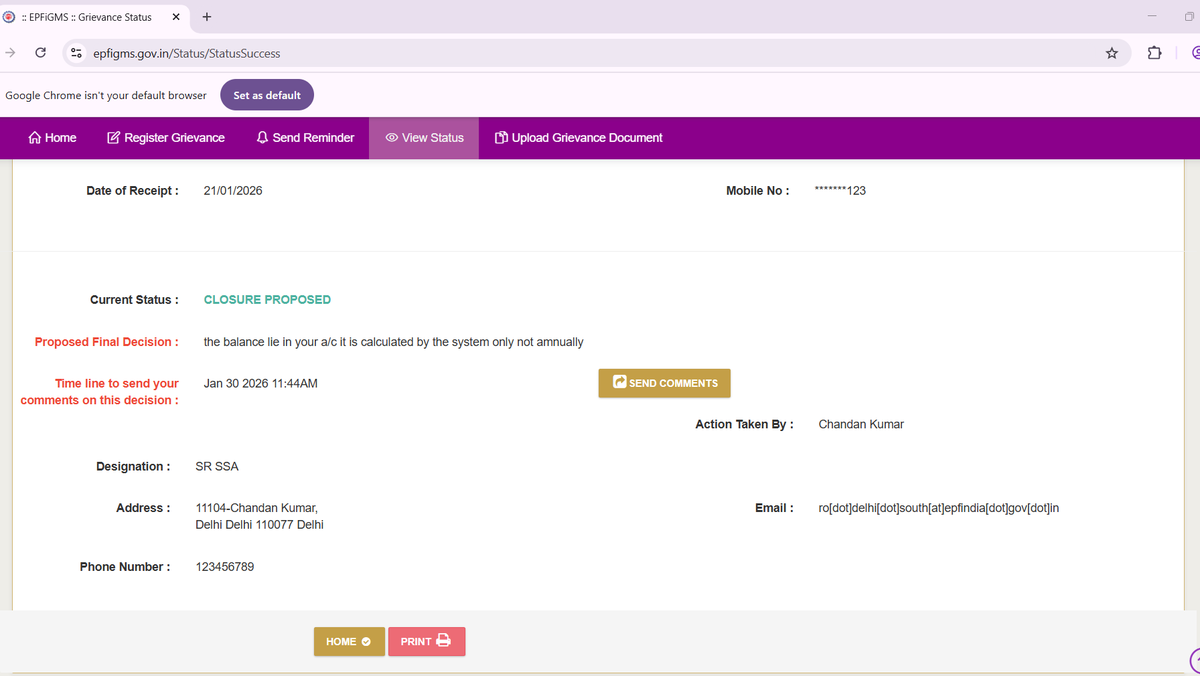This screenshot has height=676, width=1200.
Task: Click the Current Status label
Action: point(134,300)
